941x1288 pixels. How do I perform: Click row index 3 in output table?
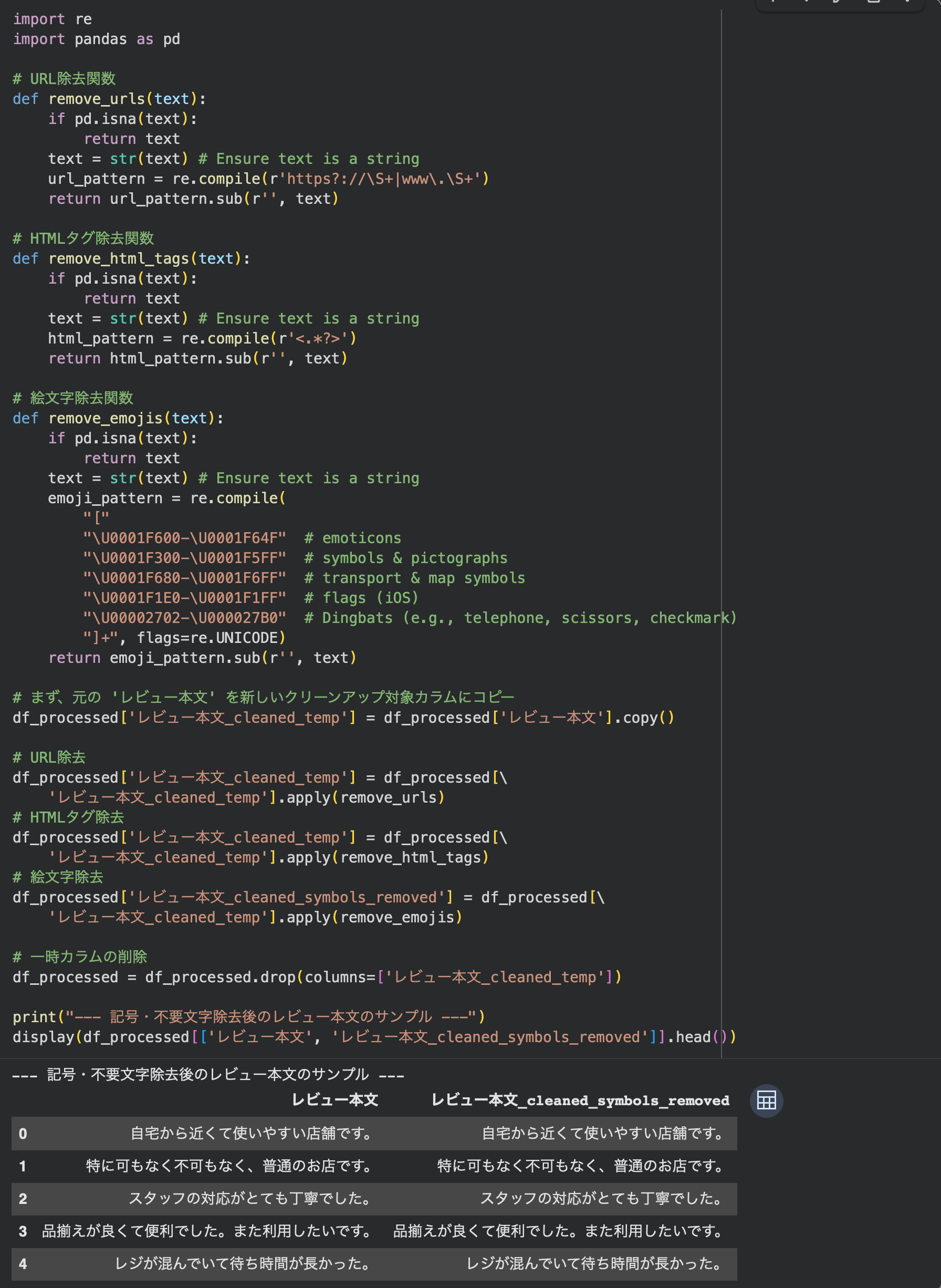point(23,1231)
